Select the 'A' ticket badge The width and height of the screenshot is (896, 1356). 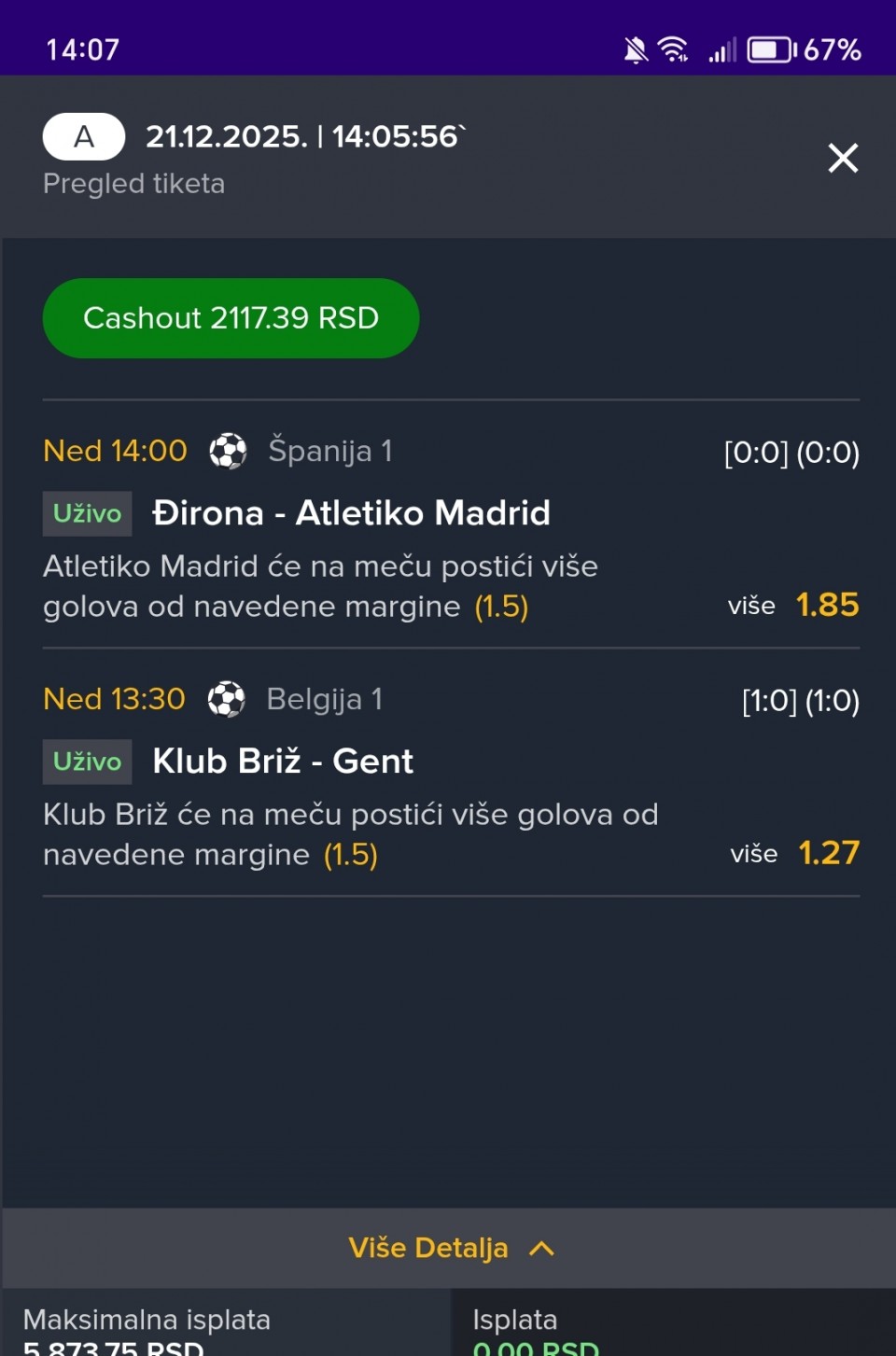click(84, 136)
